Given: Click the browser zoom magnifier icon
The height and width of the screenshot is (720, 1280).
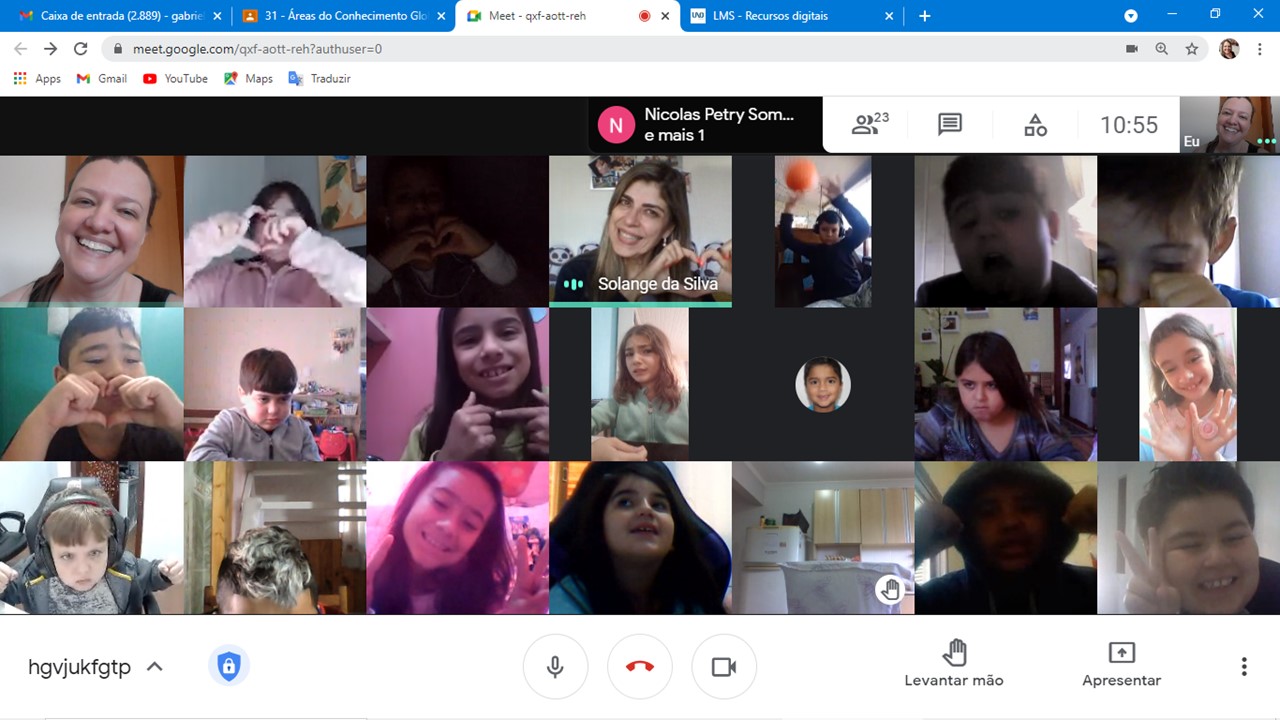Looking at the screenshot, I should pyautogui.click(x=1162, y=49).
